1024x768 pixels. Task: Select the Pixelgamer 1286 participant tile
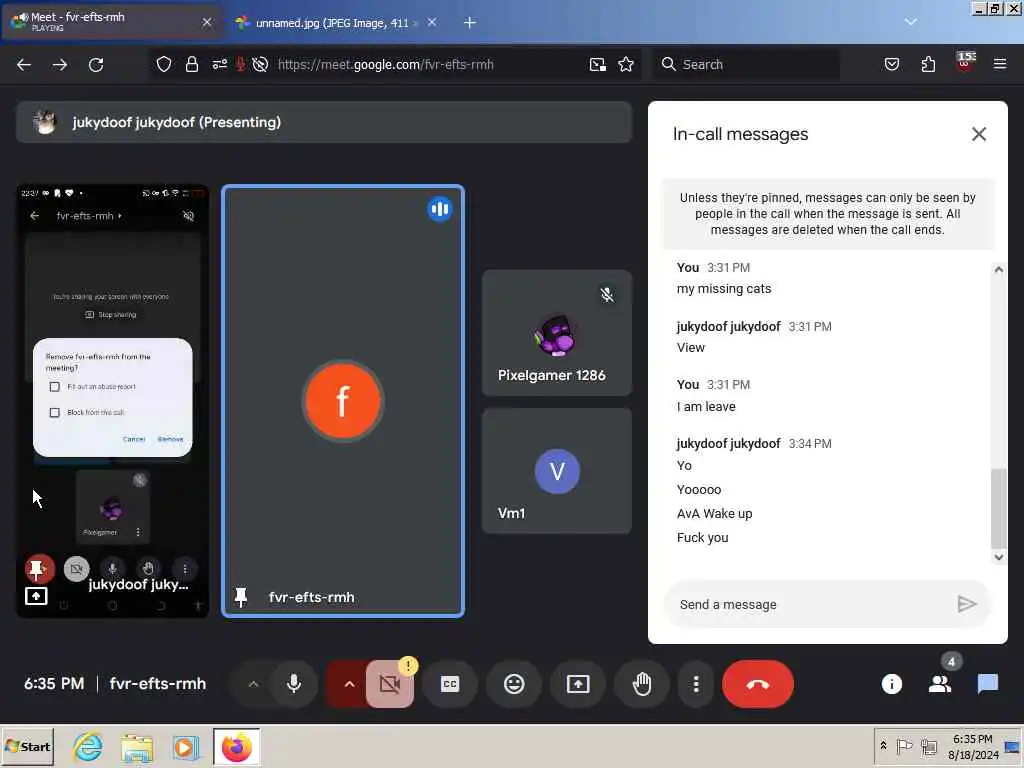point(557,333)
